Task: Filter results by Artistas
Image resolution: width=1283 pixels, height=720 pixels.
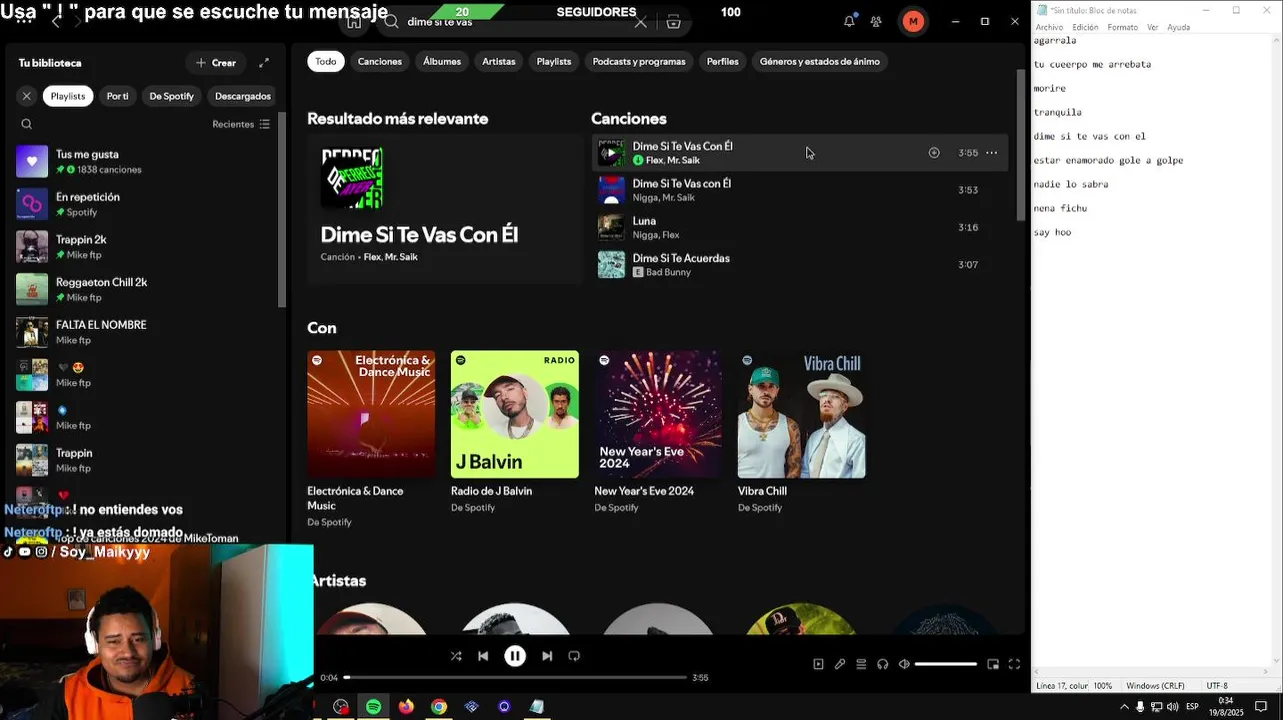Action: coord(499,61)
